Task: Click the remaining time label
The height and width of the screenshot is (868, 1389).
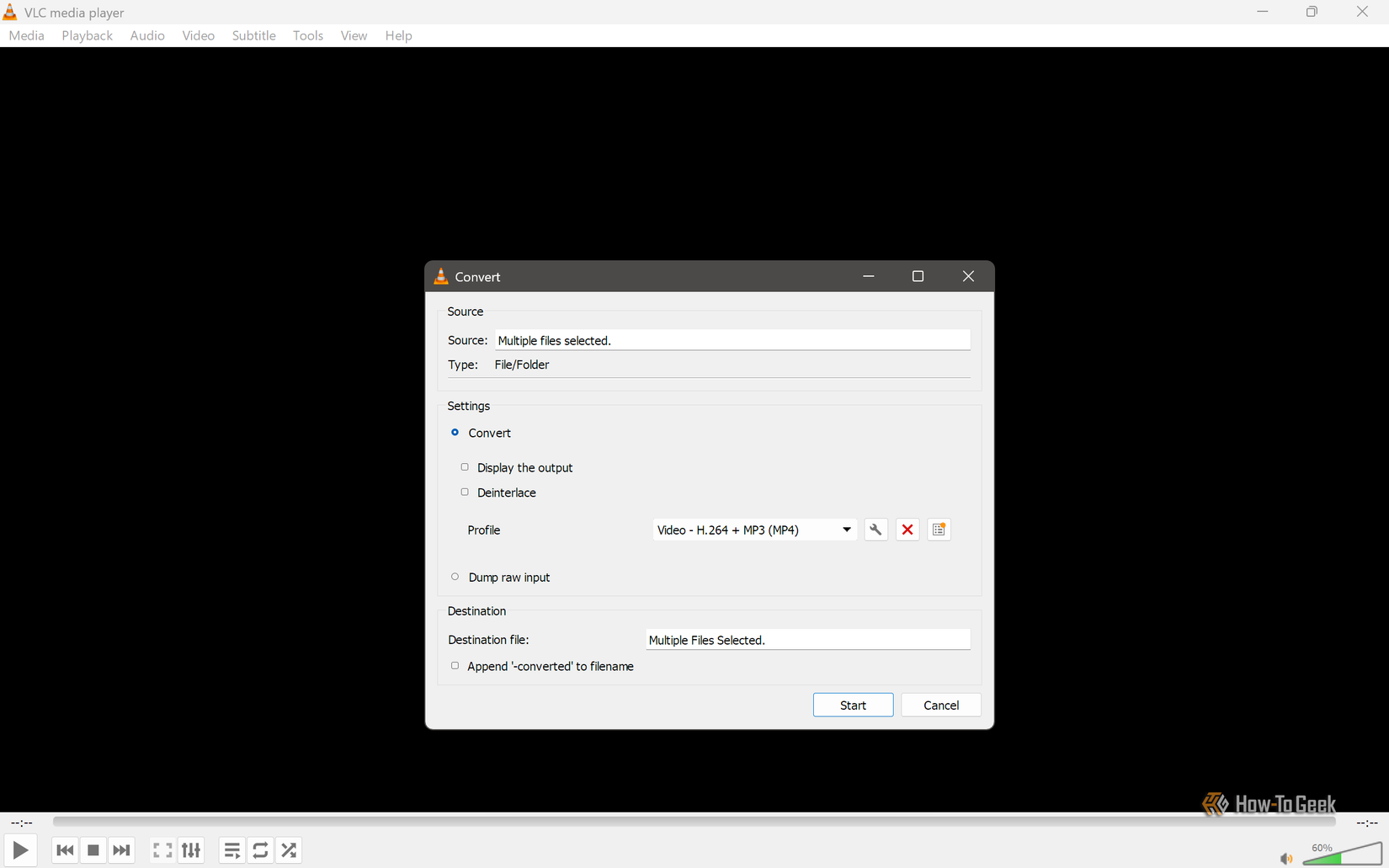Action: (1366, 823)
